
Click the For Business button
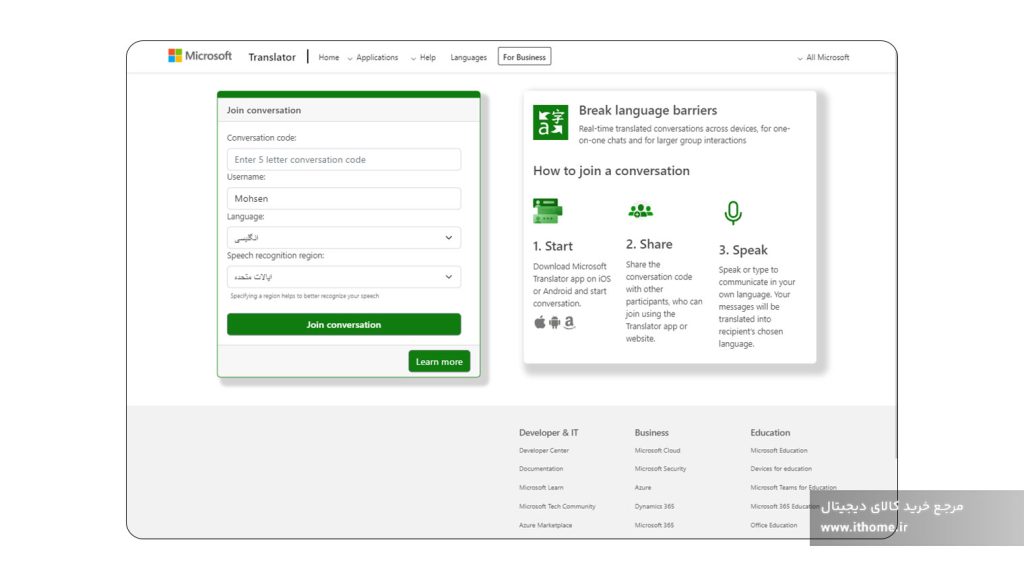[524, 57]
